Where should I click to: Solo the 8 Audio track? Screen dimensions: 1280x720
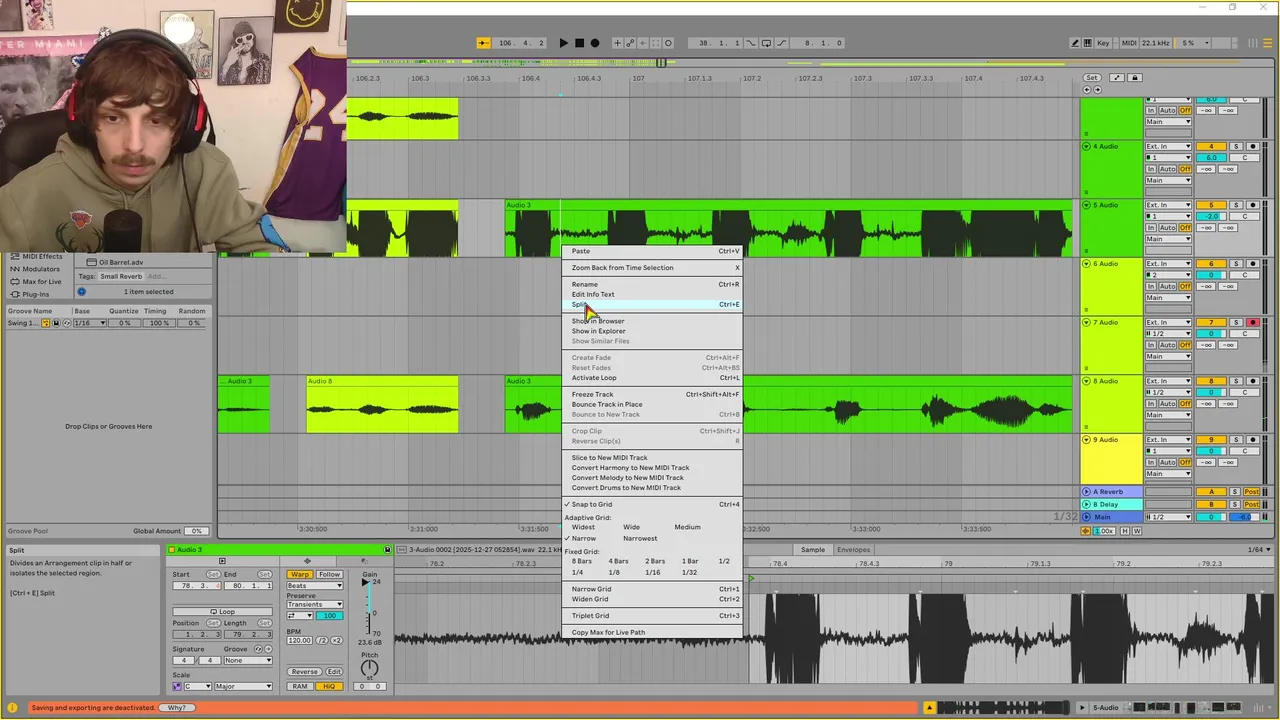[x=1235, y=381]
